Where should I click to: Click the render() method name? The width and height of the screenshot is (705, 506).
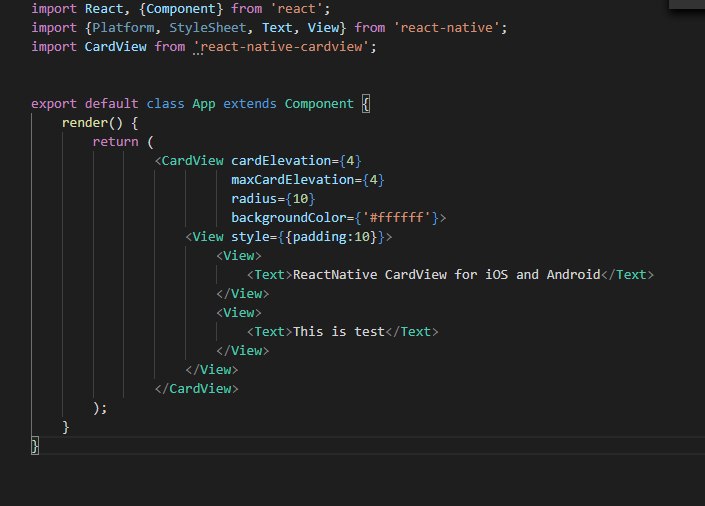pyautogui.click(x=85, y=123)
